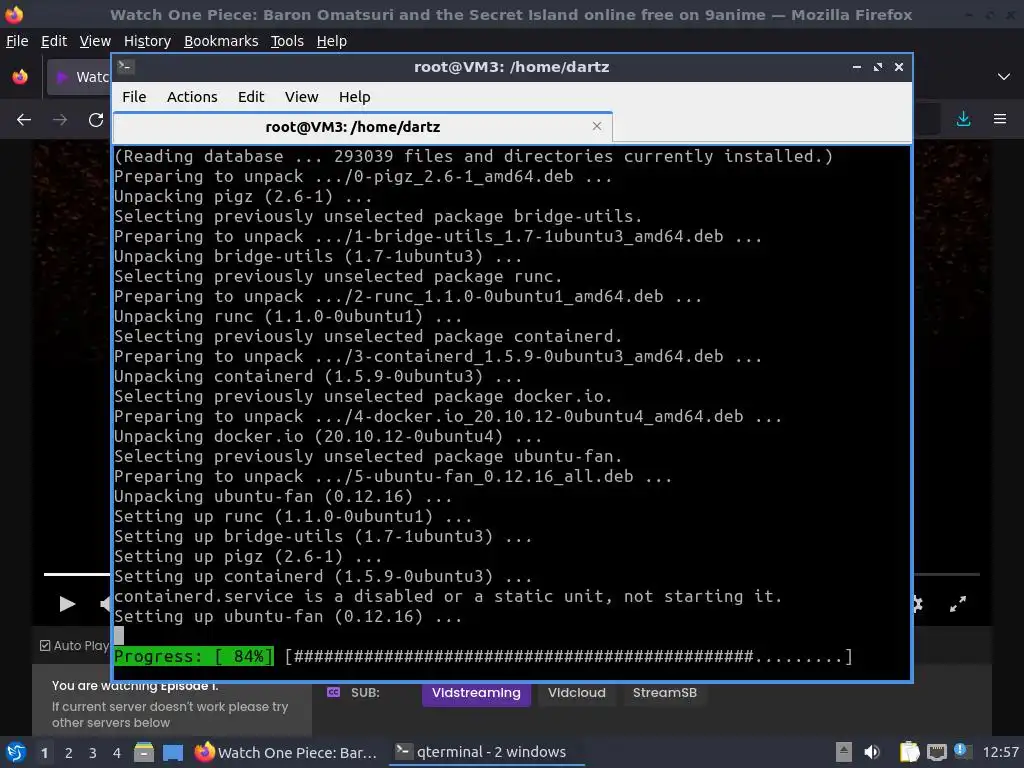Select the Watch One Piece browser tab
The width and height of the screenshot is (1024, 768).
click(78, 77)
